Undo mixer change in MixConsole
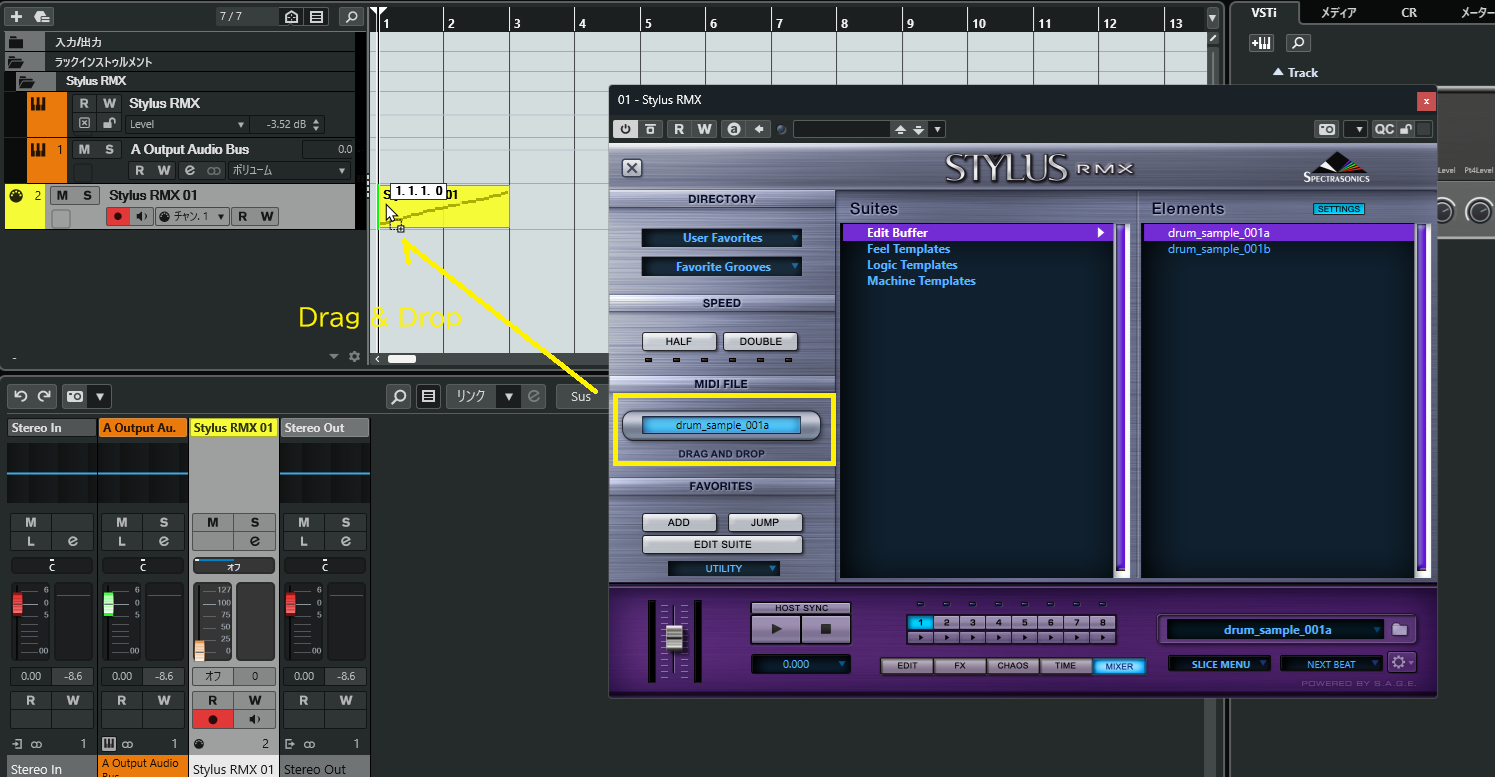Screen dimensions: 1495x777 coord(20,397)
